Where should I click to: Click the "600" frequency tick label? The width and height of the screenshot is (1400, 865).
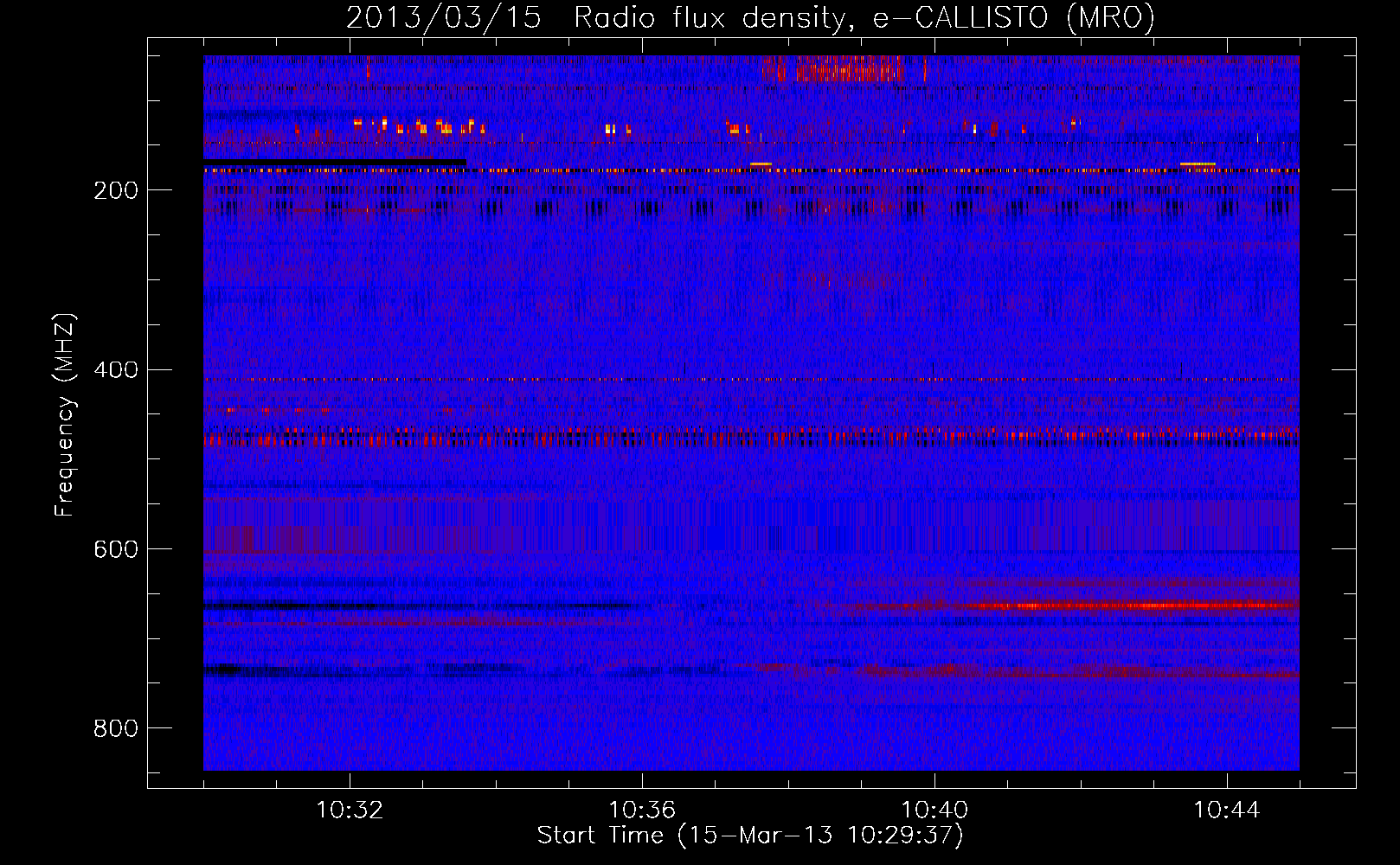tap(116, 550)
